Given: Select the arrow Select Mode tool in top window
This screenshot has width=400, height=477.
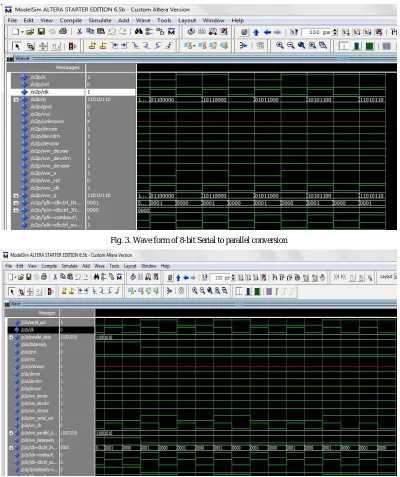Looking at the screenshot, I should [x=17, y=46].
